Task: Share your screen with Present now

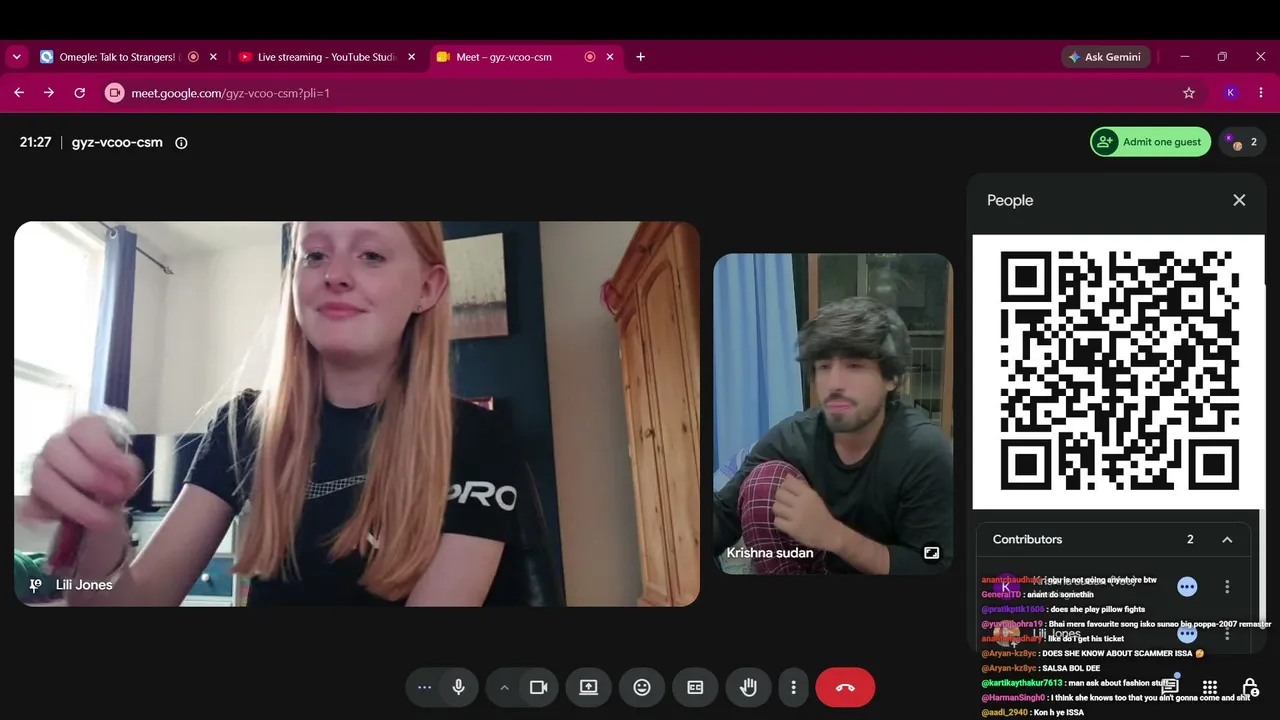Action: coord(588,687)
